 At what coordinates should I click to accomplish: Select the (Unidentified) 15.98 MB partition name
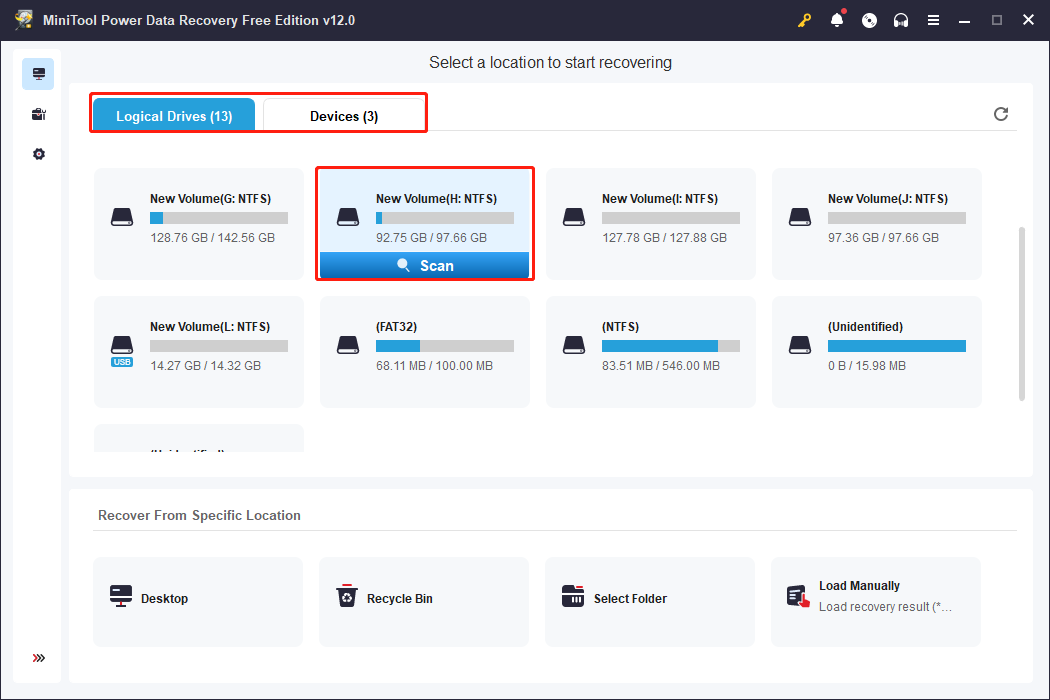click(x=865, y=326)
